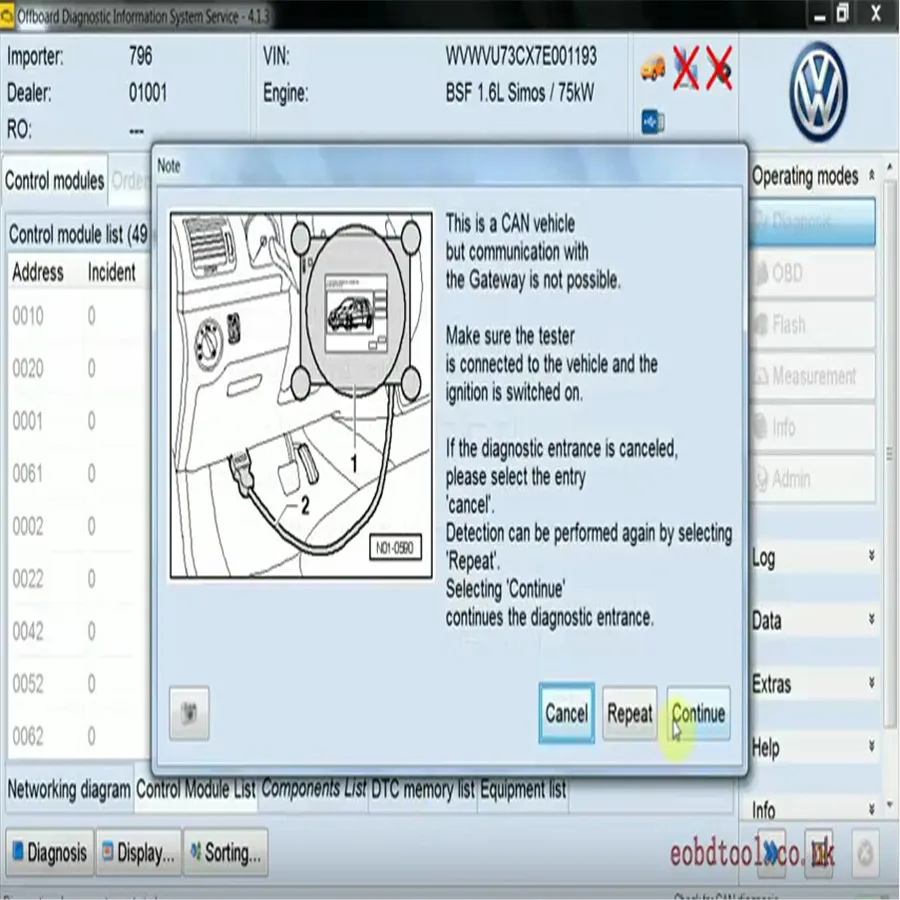Click the greyed-out stop icon at bottom right
The image size is (900, 900).
click(865, 853)
